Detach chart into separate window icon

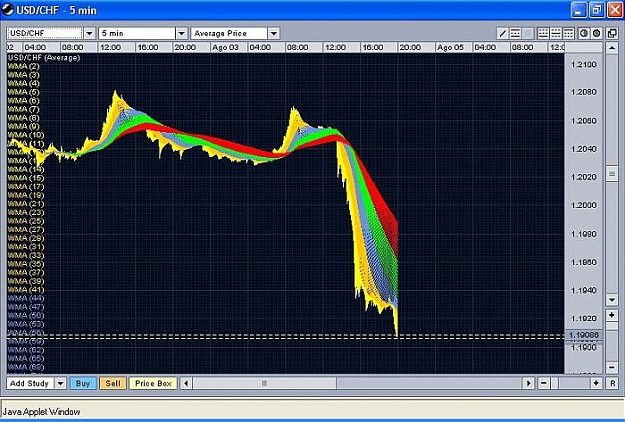click(612, 33)
